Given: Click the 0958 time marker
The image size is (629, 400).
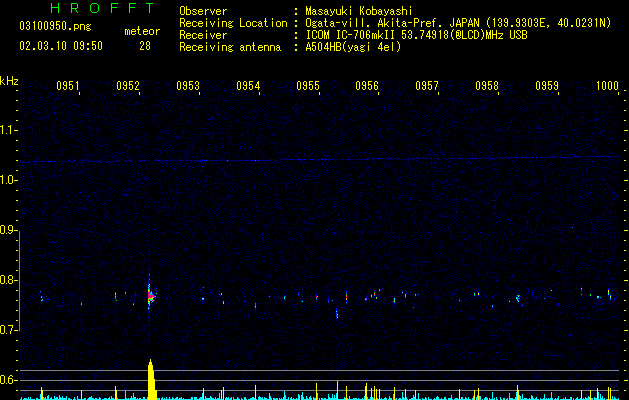Looking at the screenshot, I should pos(487,85).
